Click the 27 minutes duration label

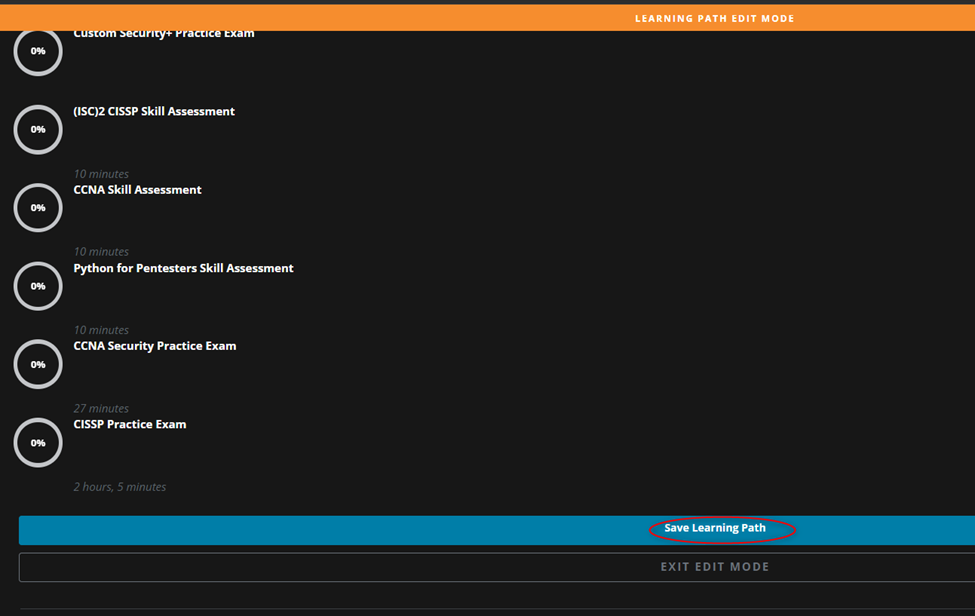[x=101, y=408]
